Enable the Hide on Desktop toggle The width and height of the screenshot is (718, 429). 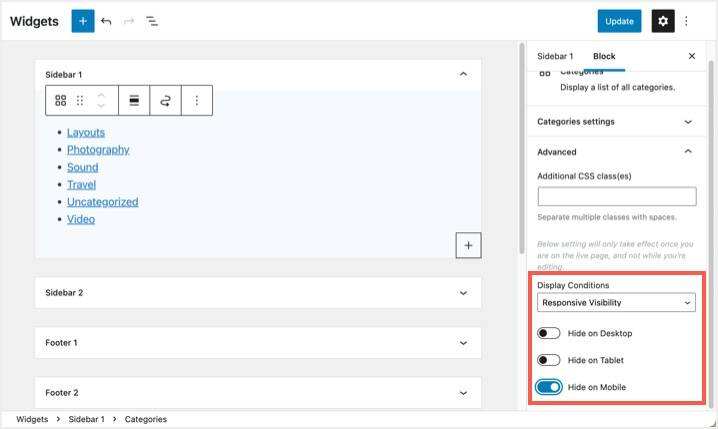[x=549, y=333]
